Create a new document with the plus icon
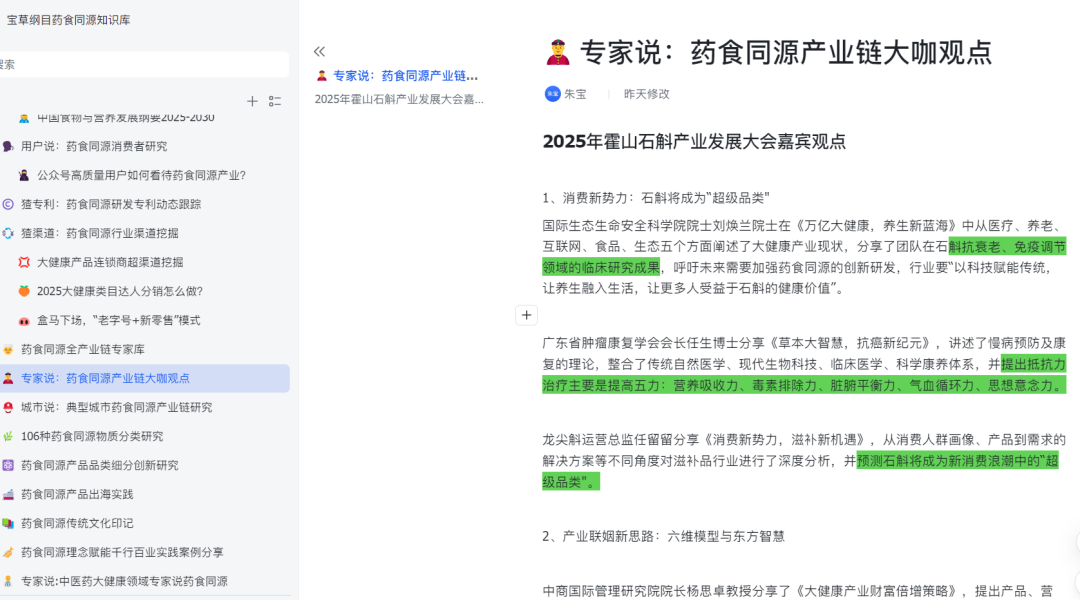This screenshot has width=1080, height=600. [x=252, y=102]
